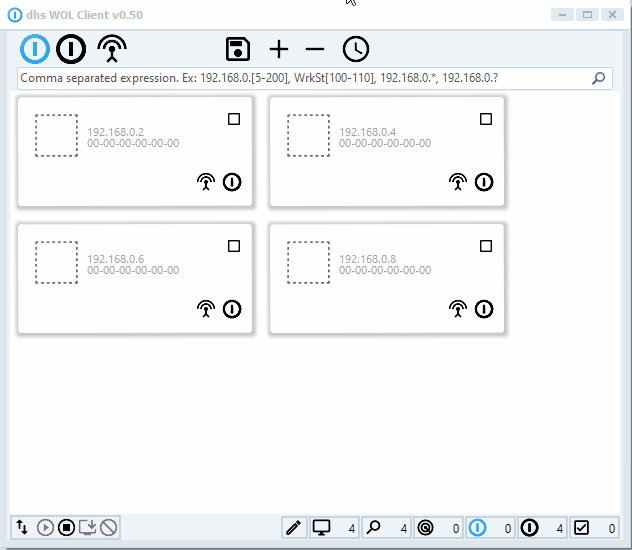Image resolution: width=632 pixels, height=550 pixels.
Task: Ping host 192.168.0.4 with its antenna icon
Action: (x=458, y=182)
